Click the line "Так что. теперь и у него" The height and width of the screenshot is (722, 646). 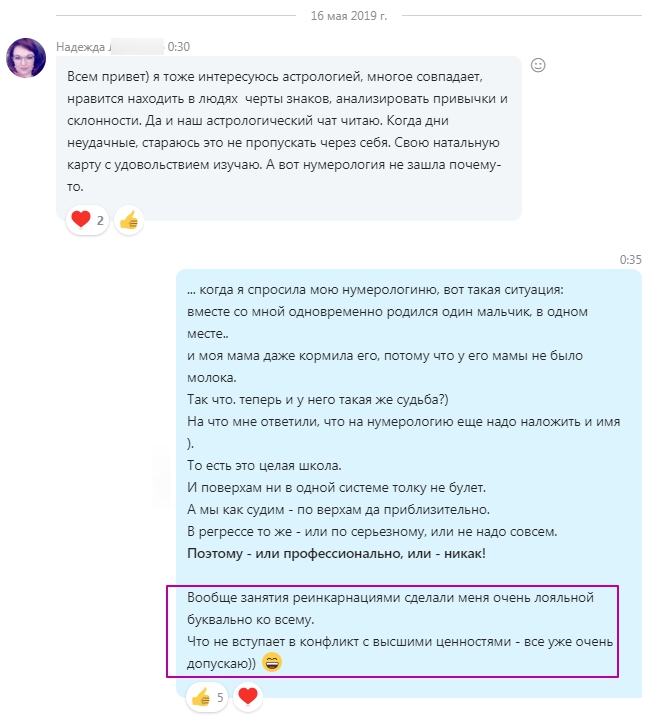pyautogui.click(x=318, y=399)
